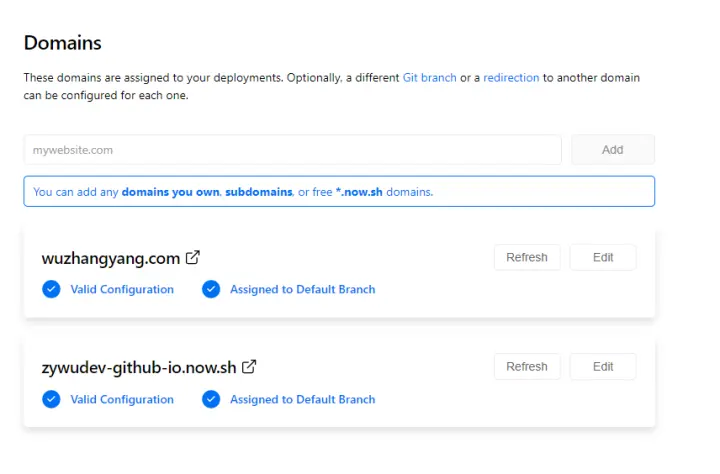Click Valid Configuration label under zywudev-github-io.now.sh
The image size is (720, 474).
(x=122, y=399)
